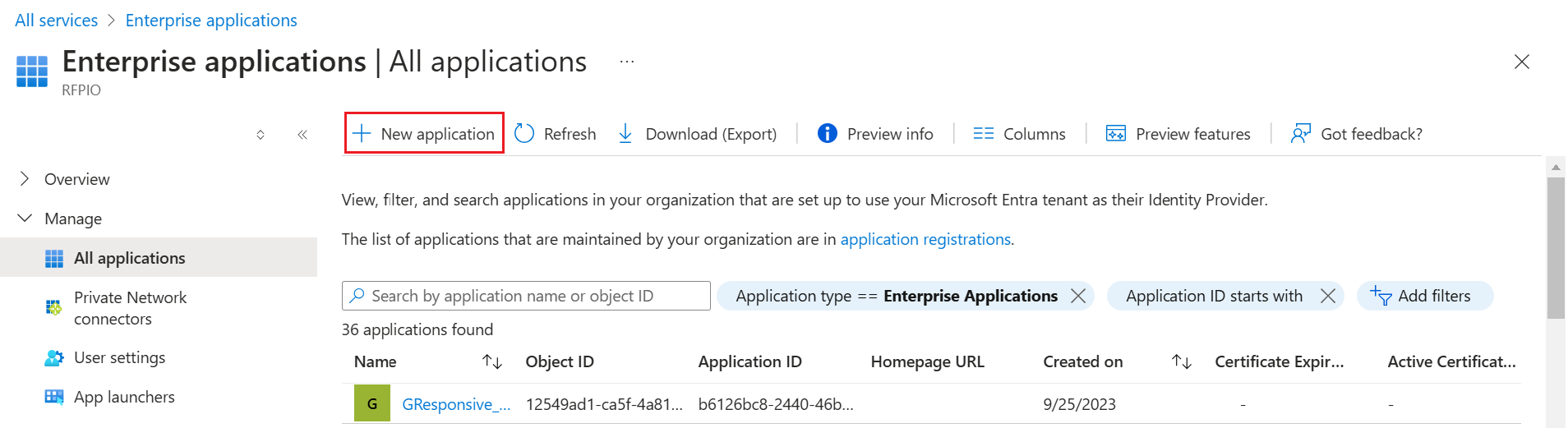Click the Application ID column header

[749, 361]
